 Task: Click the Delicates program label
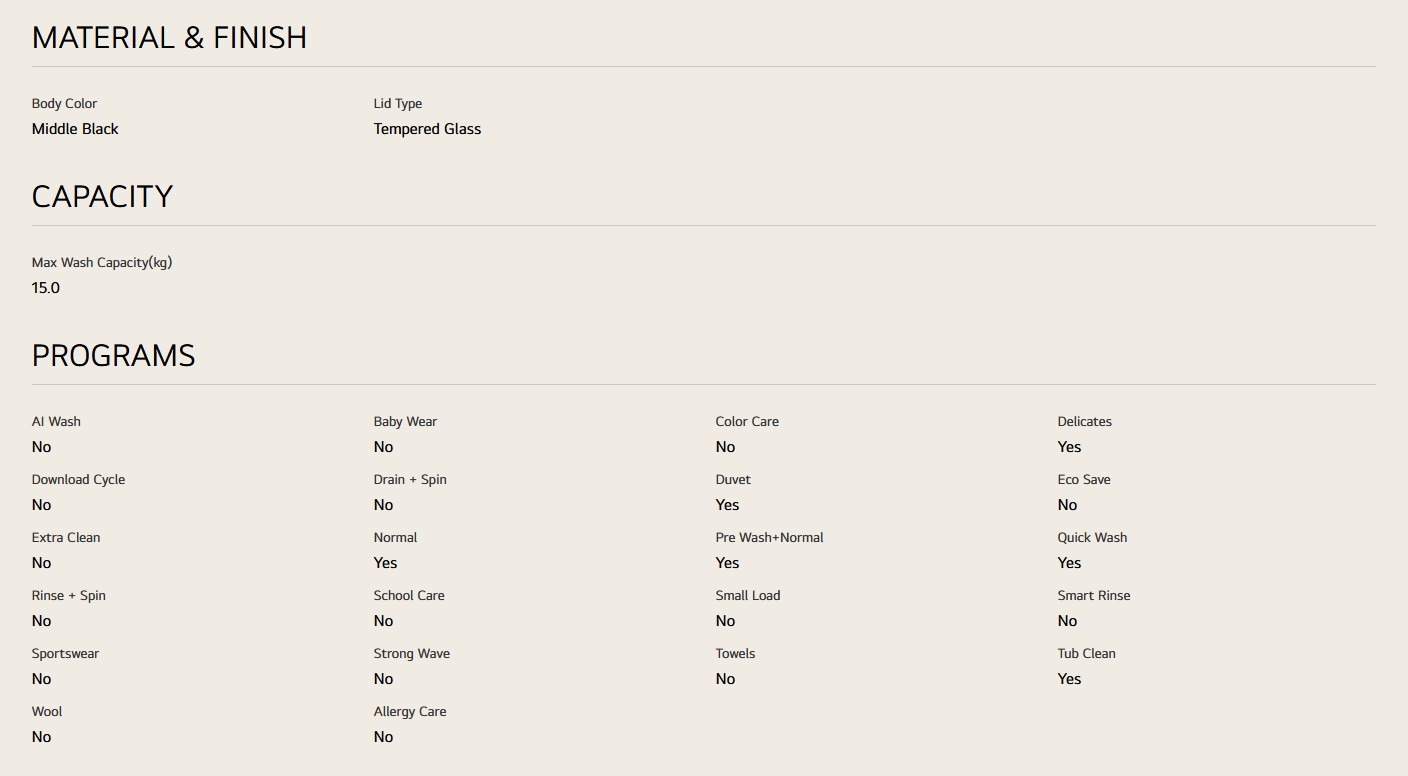tap(1084, 422)
